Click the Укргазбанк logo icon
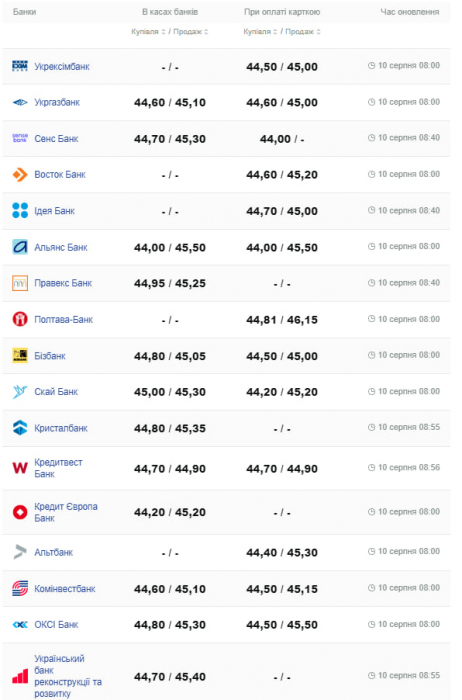The width and height of the screenshot is (462, 700). [20, 102]
